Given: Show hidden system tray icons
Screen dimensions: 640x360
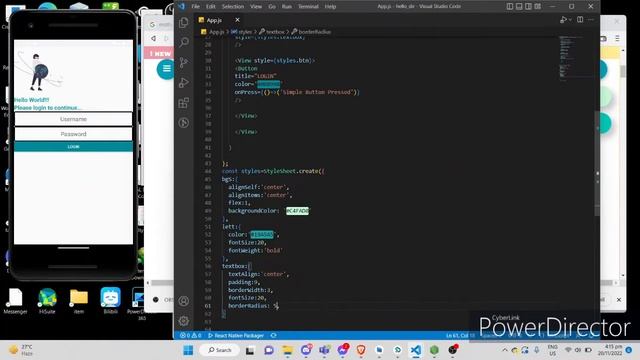Looking at the screenshot, I should pyautogui.click(x=505, y=350).
